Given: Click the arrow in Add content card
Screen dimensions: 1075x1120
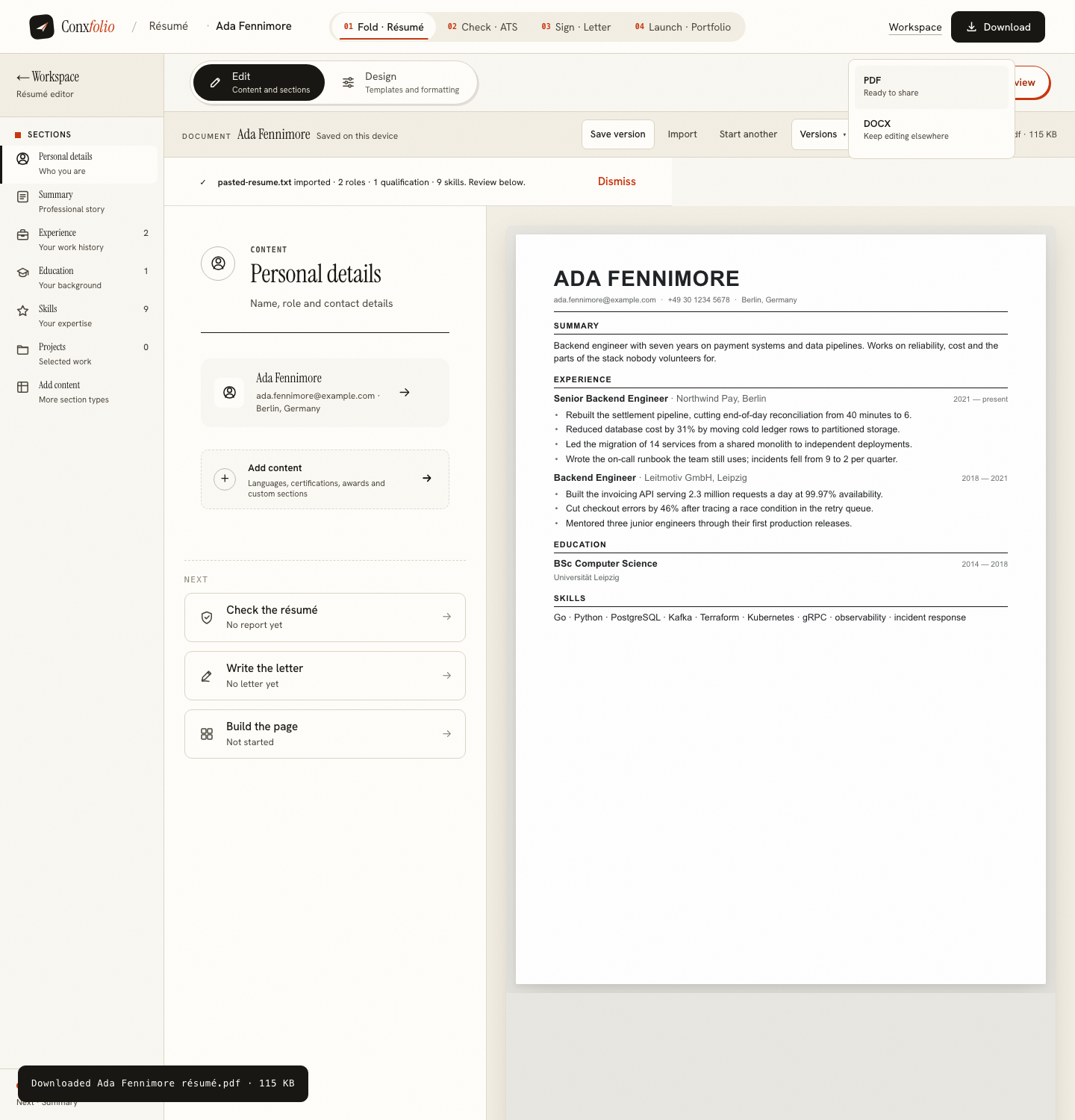Looking at the screenshot, I should coord(427,479).
